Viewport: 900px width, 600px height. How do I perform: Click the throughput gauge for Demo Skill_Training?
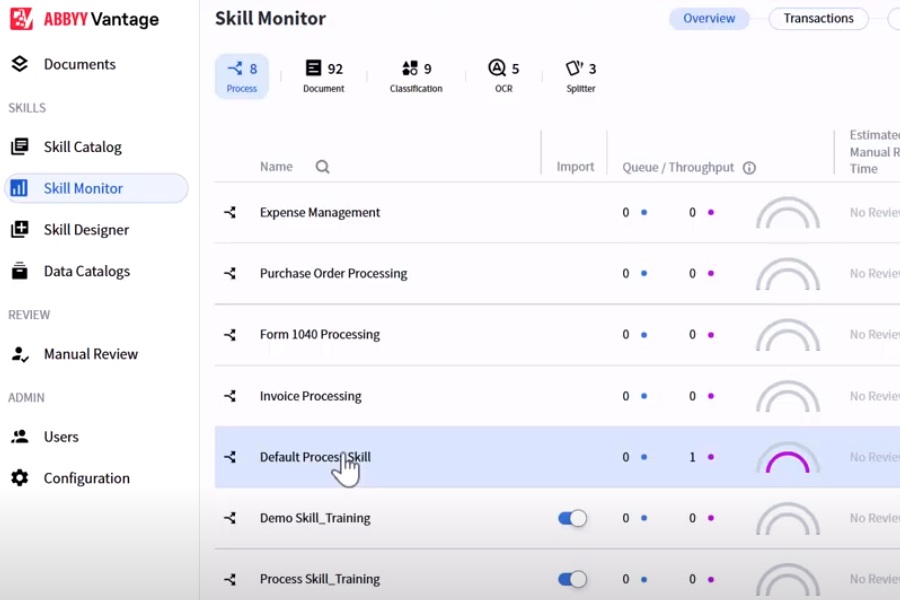pos(788,518)
